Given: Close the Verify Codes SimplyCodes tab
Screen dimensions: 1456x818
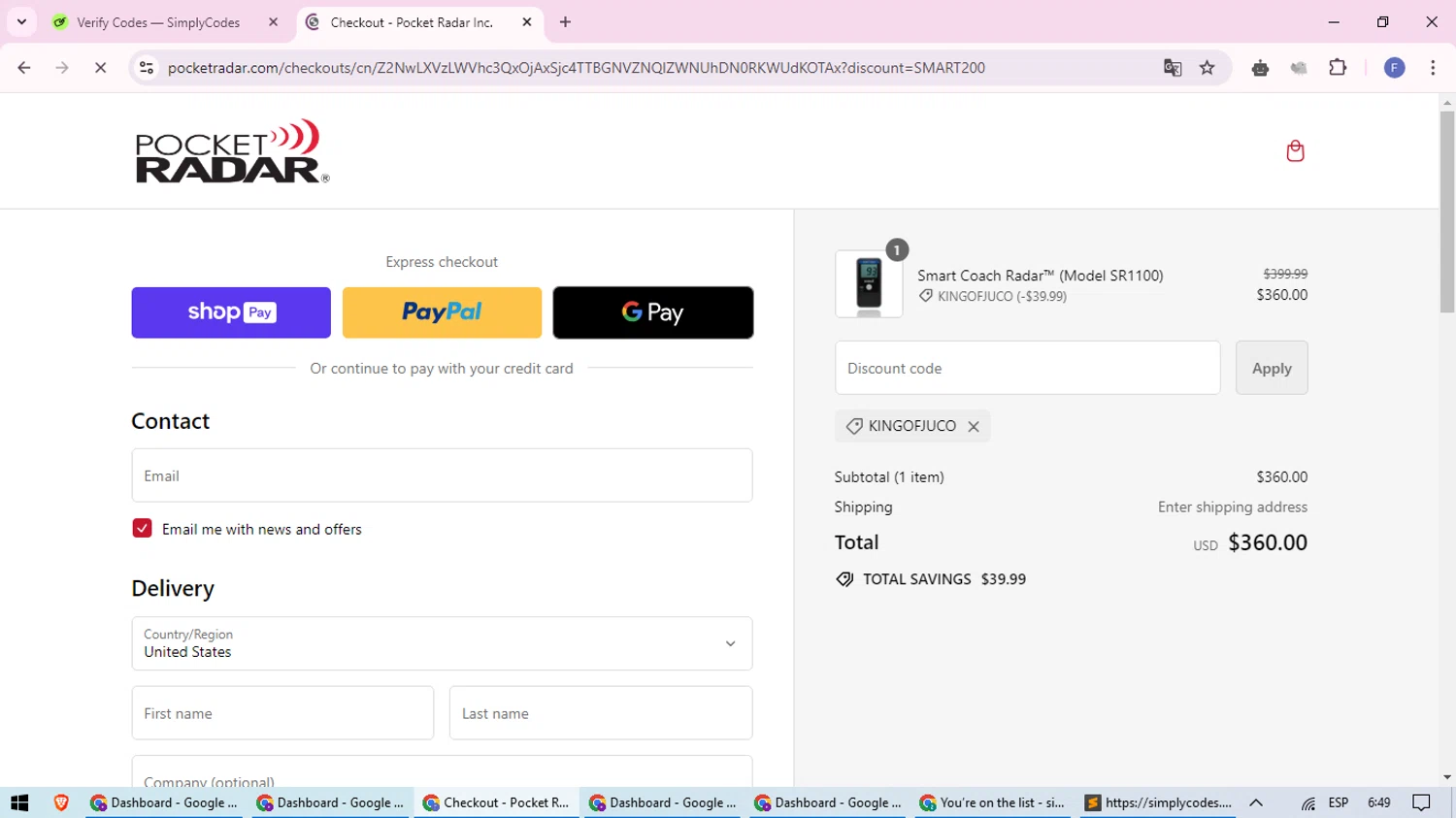Looking at the screenshot, I should pos(273,22).
